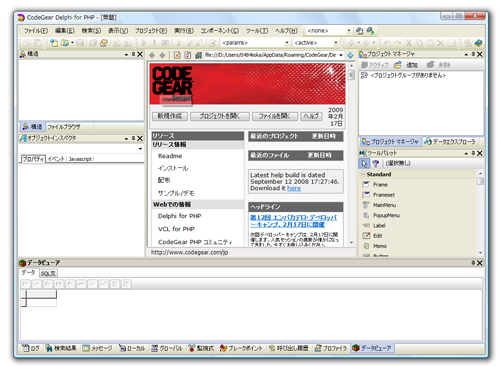Click the red Stop loading icon
Viewport: 500px width, 366px height.
tap(177, 55)
